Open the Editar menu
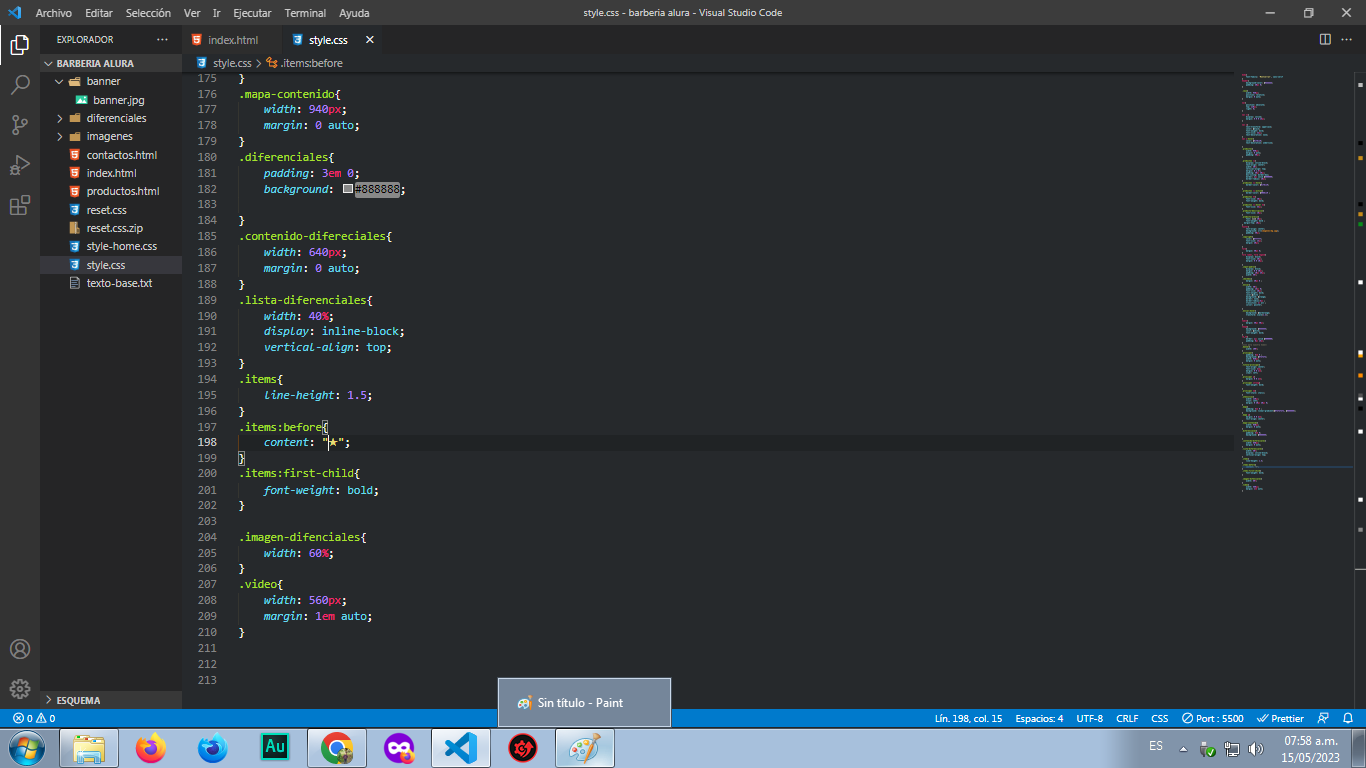Image resolution: width=1366 pixels, height=768 pixels. coord(98,13)
